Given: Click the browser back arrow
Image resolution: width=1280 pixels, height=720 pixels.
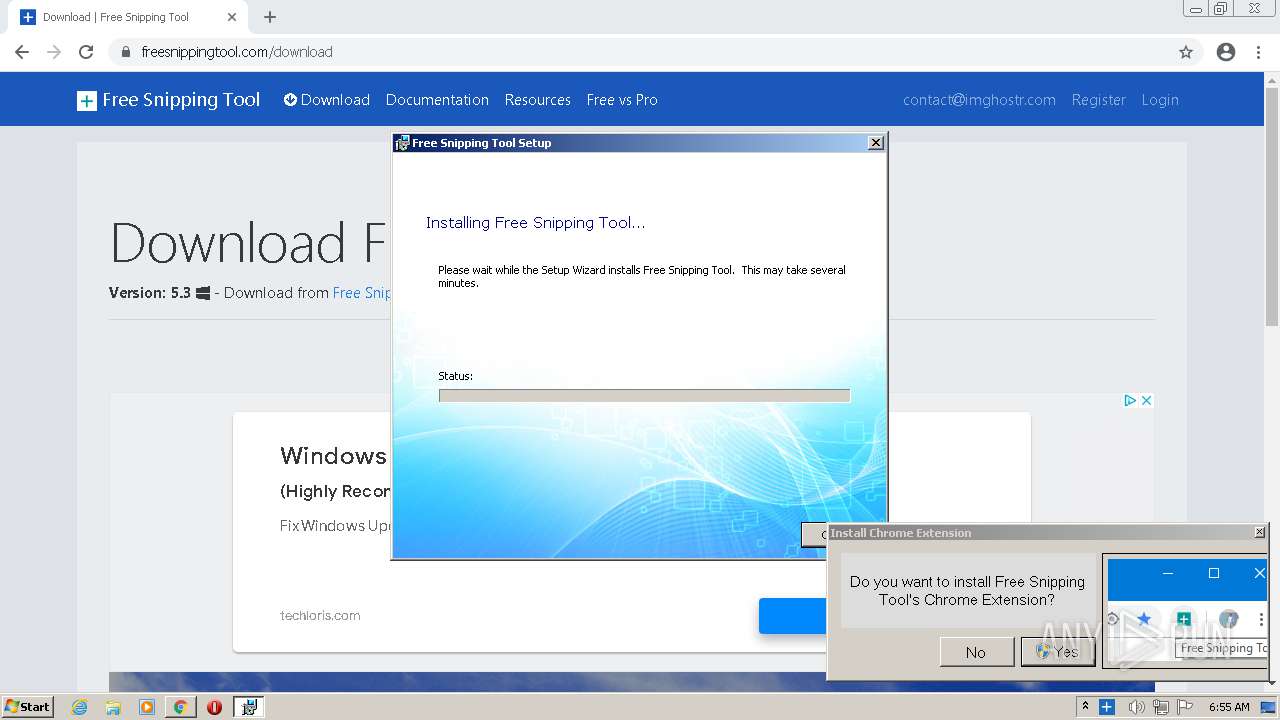Looking at the screenshot, I should point(22,52).
